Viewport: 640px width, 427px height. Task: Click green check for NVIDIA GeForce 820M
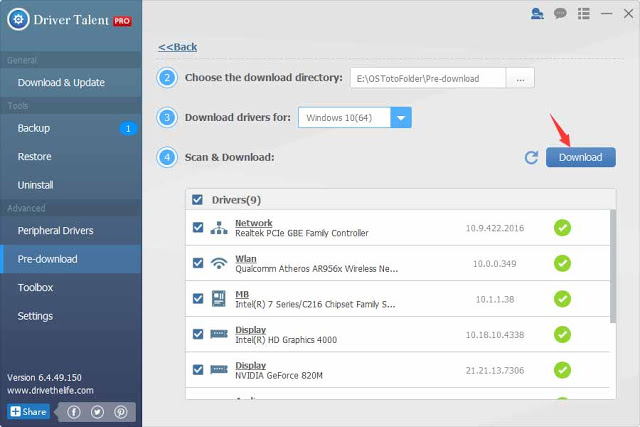[x=562, y=370]
